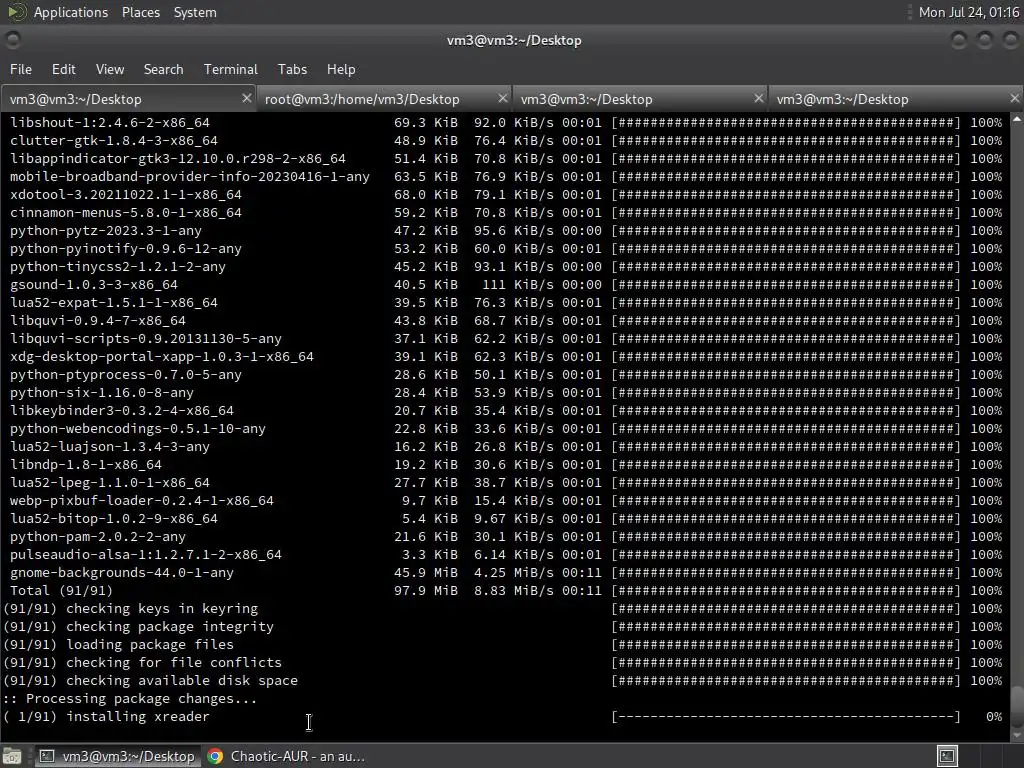Click 'checking package integrity' text
1024x768 pixels.
[170, 626]
